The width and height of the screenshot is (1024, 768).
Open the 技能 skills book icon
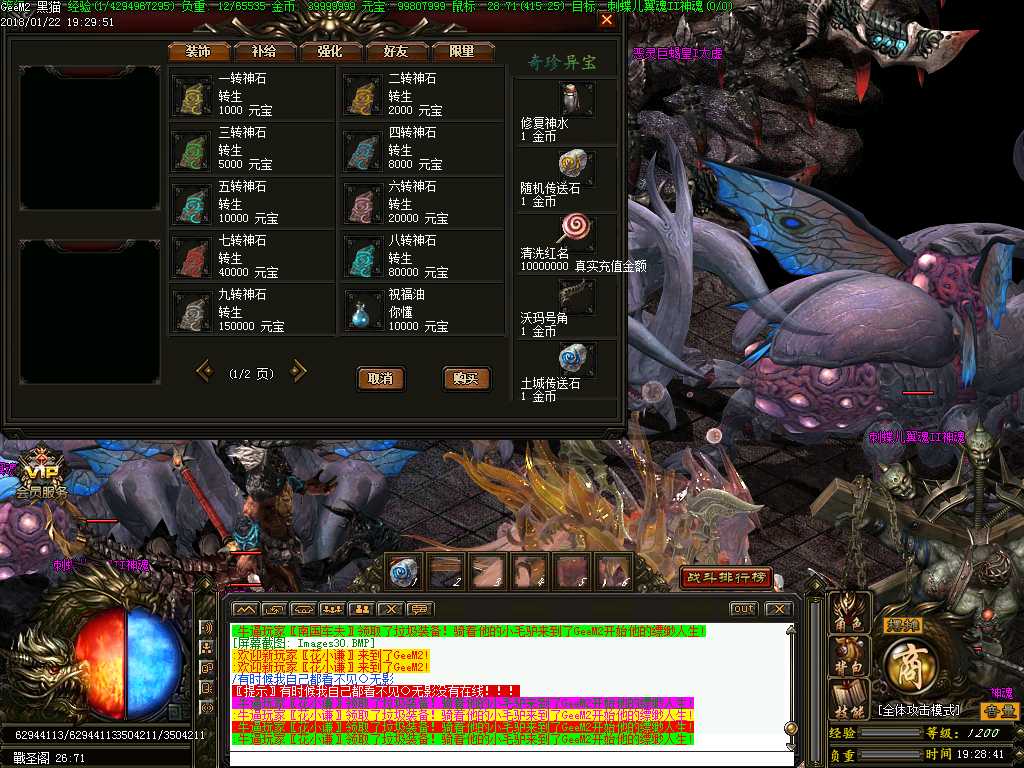click(x=850, y=699)
